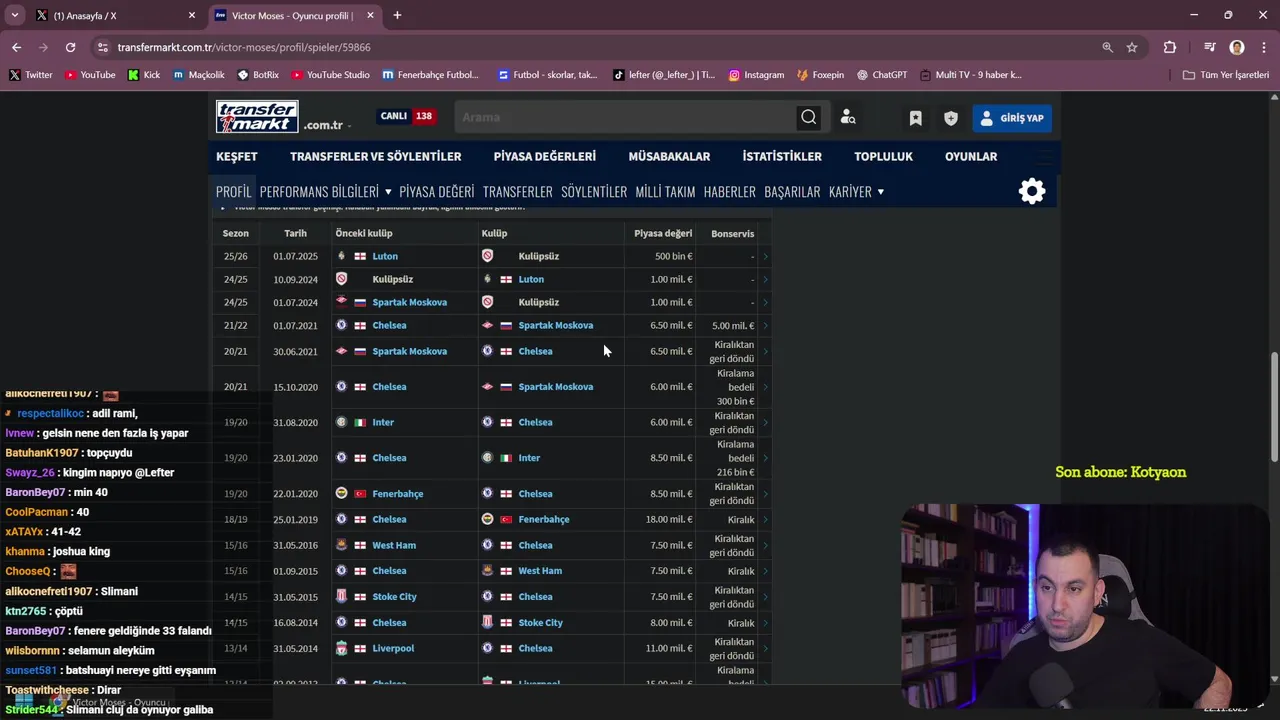Click the Chrome back arrow

[16, 47]
